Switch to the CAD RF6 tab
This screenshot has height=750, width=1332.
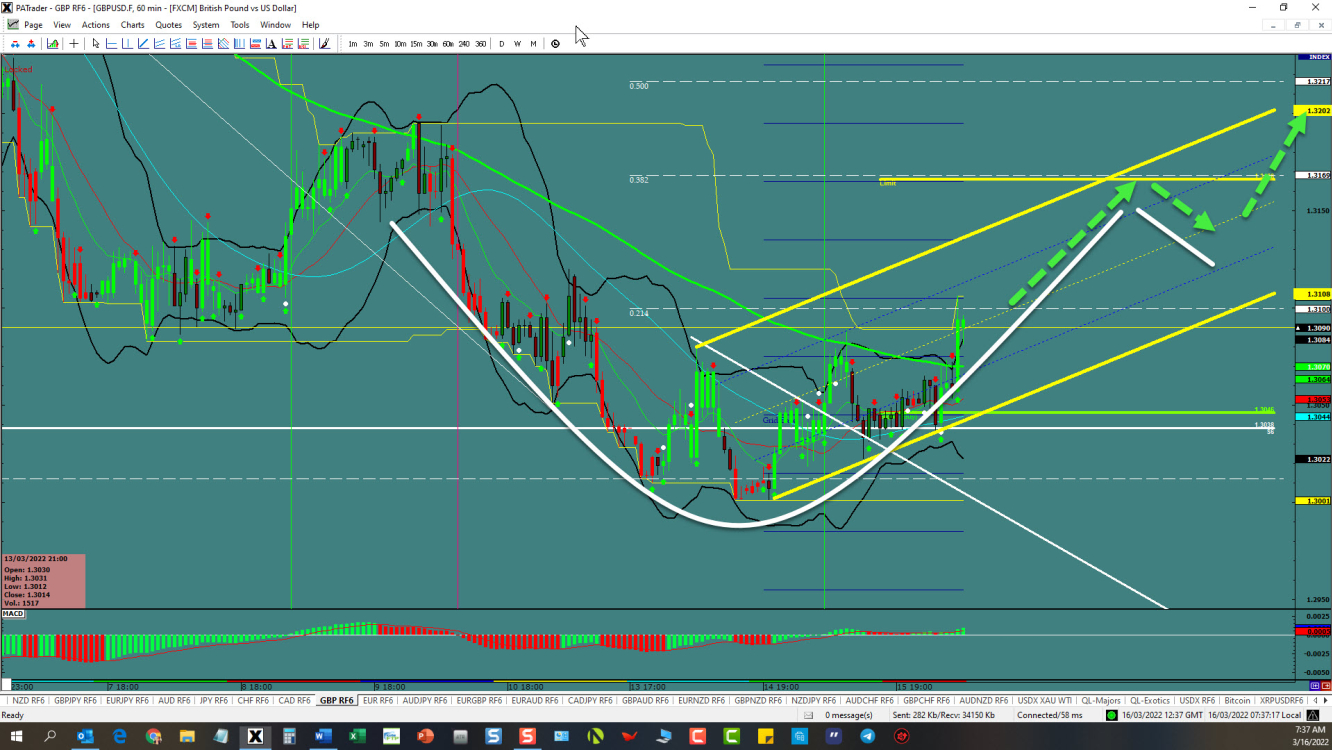(295, 700)
